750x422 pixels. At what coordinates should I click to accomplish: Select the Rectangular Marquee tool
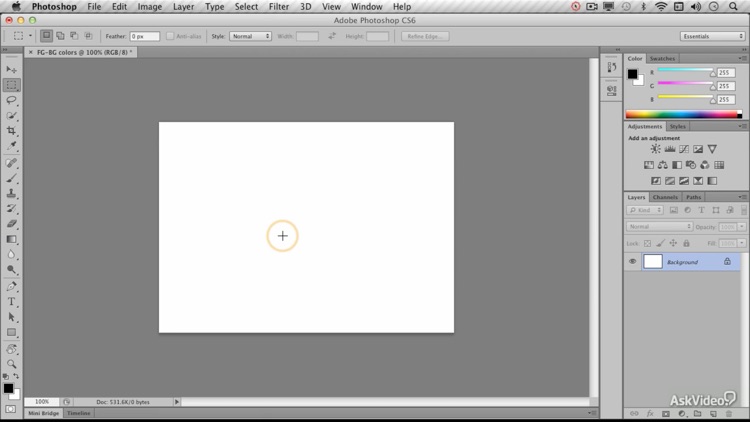pyautogui.click(x=11, y=85)
